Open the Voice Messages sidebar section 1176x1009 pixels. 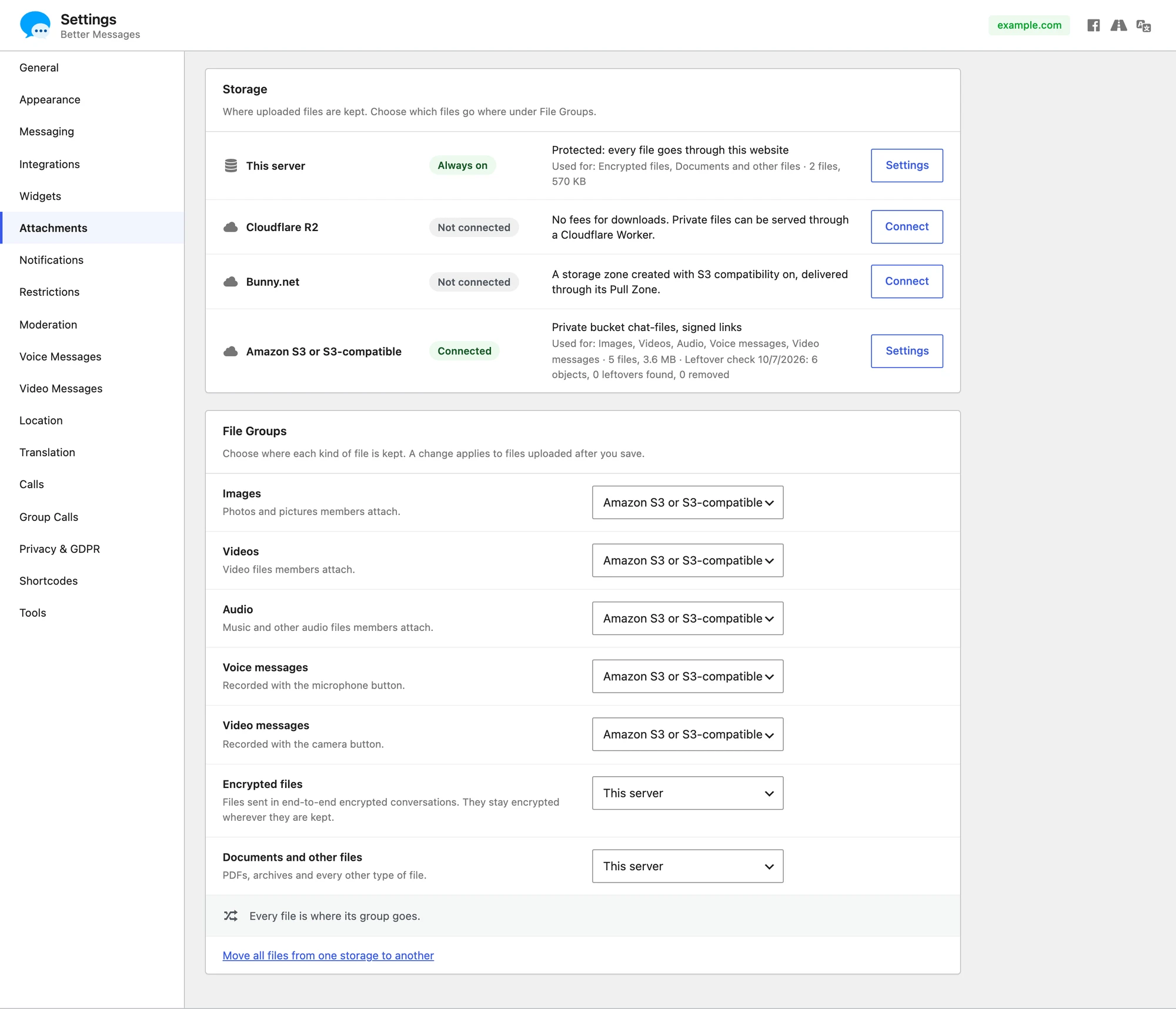tap(92, 356)
